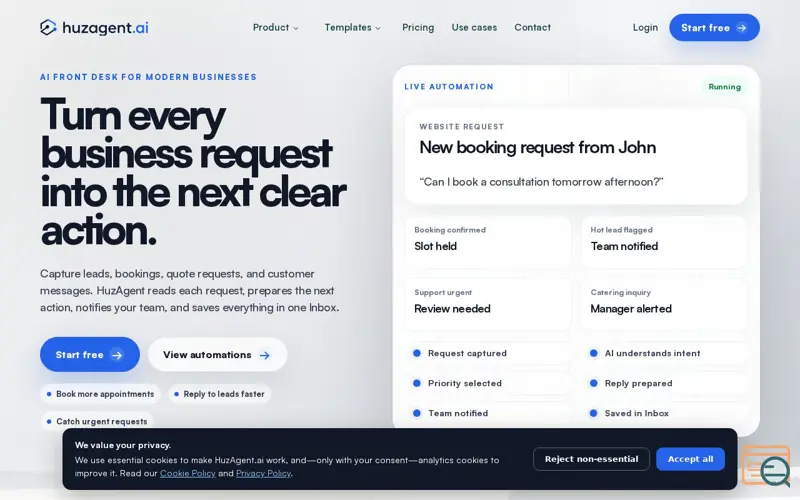Select the Support urgent Review needed card

pyautogui.click(x=488, y=305)
